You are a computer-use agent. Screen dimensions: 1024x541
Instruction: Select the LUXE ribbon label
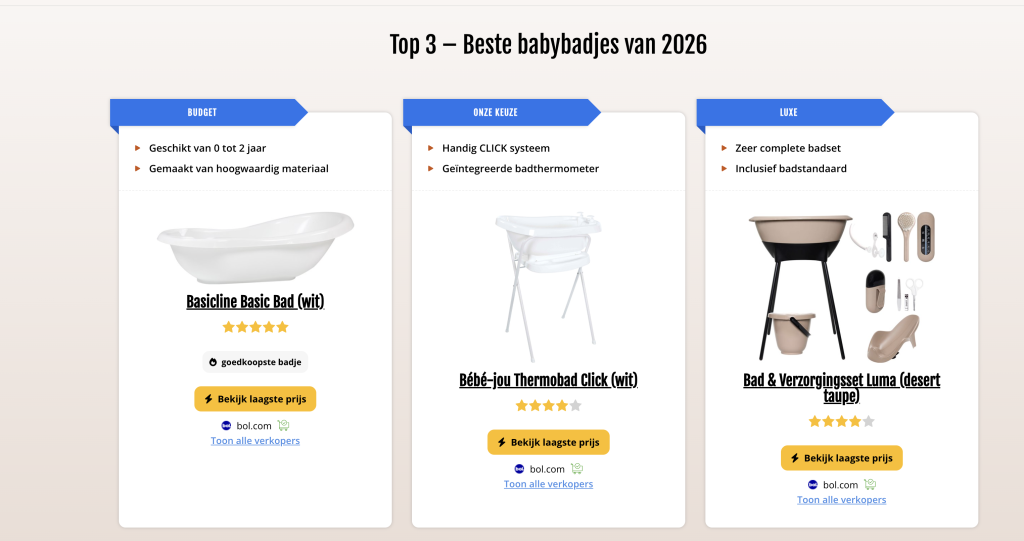pyautogui.click(x=788, y=113)
